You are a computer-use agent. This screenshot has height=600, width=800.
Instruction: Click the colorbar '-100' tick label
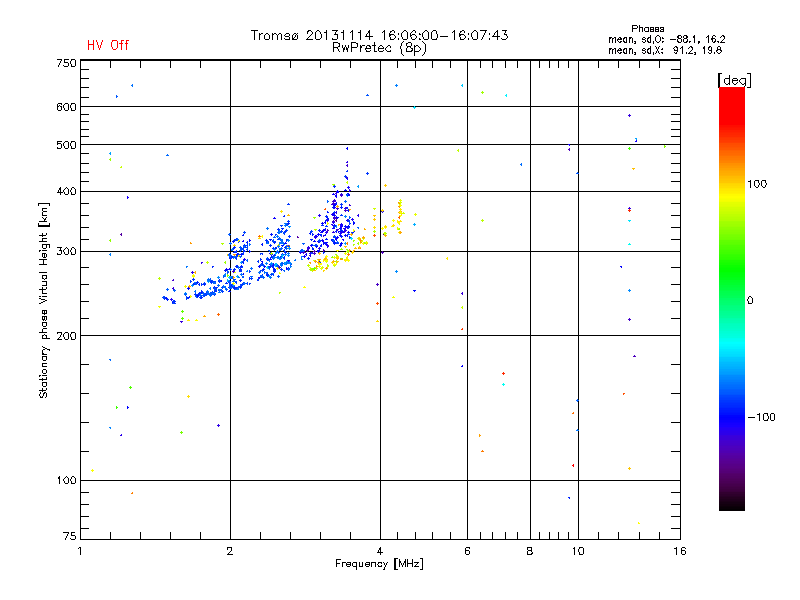click(x=761, y=417)
